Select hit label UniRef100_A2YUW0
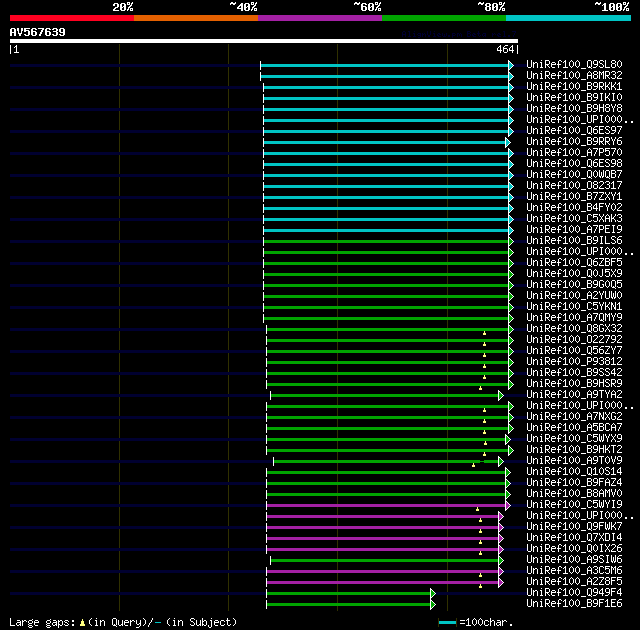This screenshot has width=640, height=630. [x=574, y=295]
